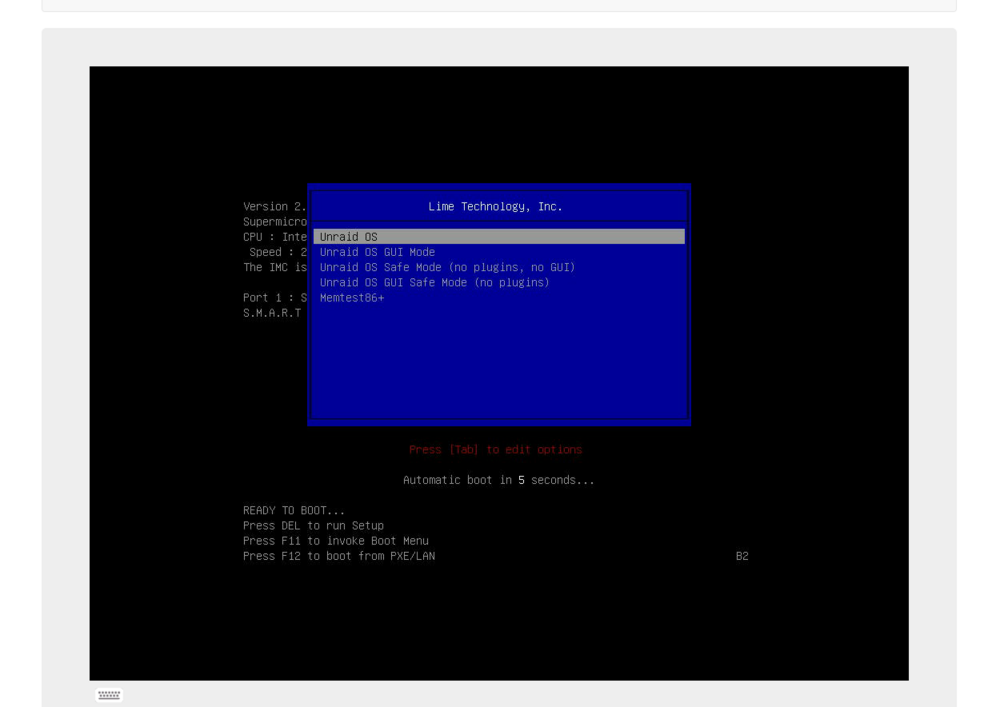
Task: Click the red Press [Tab] to edit options text
Action: click(x=496, y=449)
